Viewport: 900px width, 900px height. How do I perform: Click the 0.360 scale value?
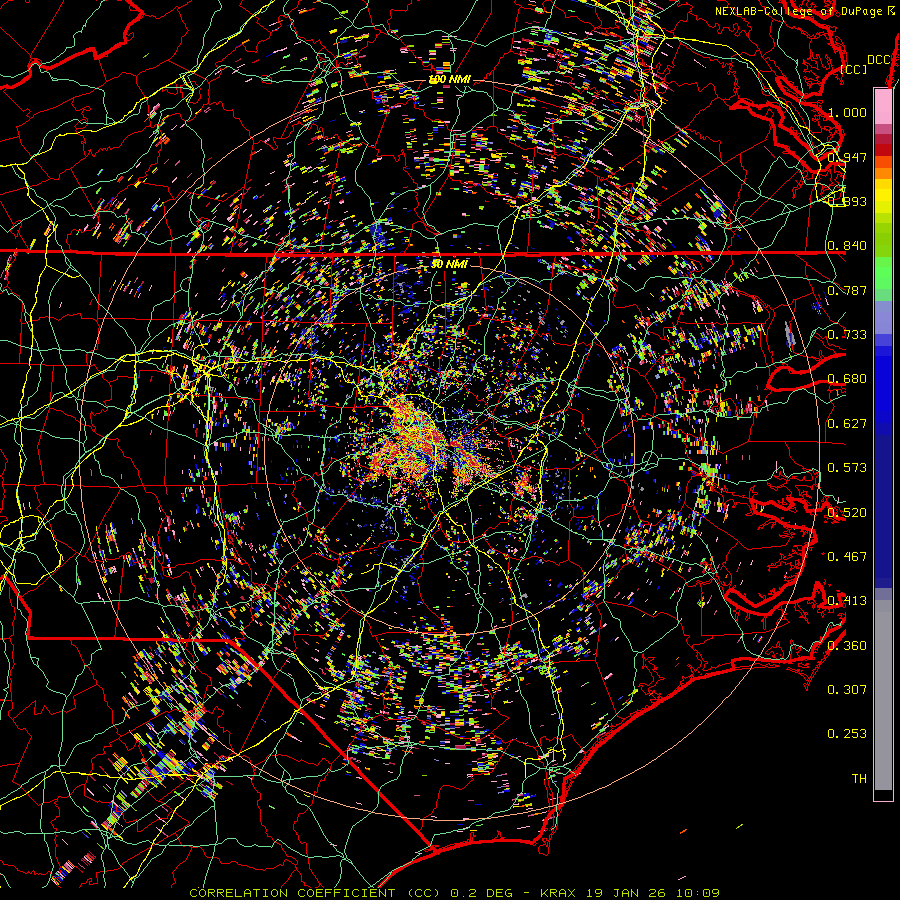[847, 646]
